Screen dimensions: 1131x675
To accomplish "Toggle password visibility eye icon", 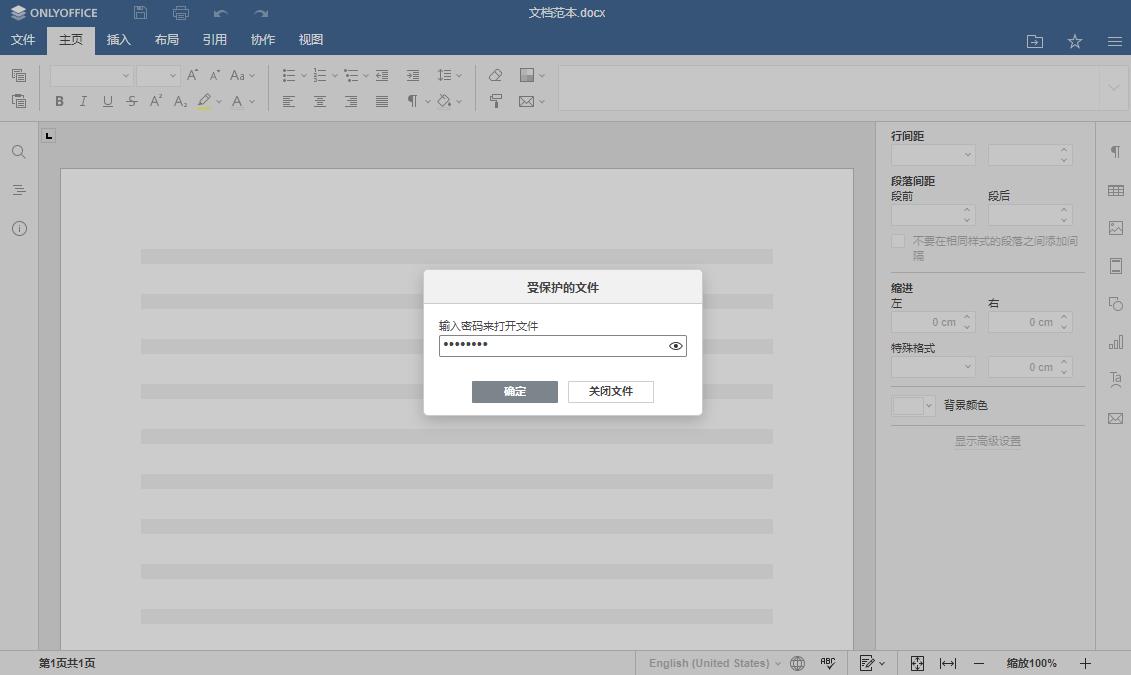I will click(675, 346).
